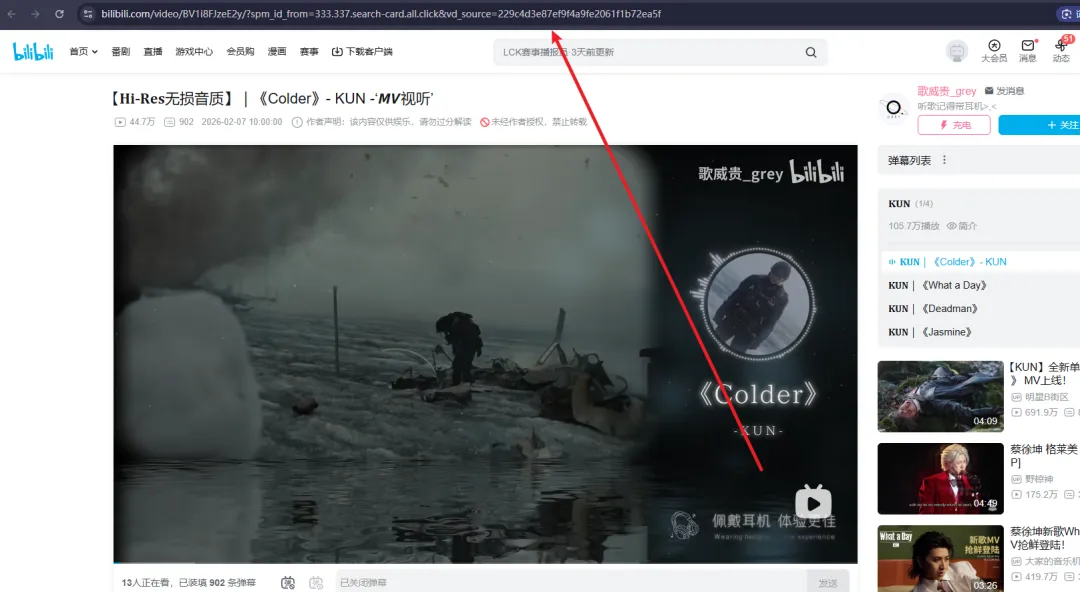
Task: Open 赛事 nav item
Action: click(x=309, y=52)
